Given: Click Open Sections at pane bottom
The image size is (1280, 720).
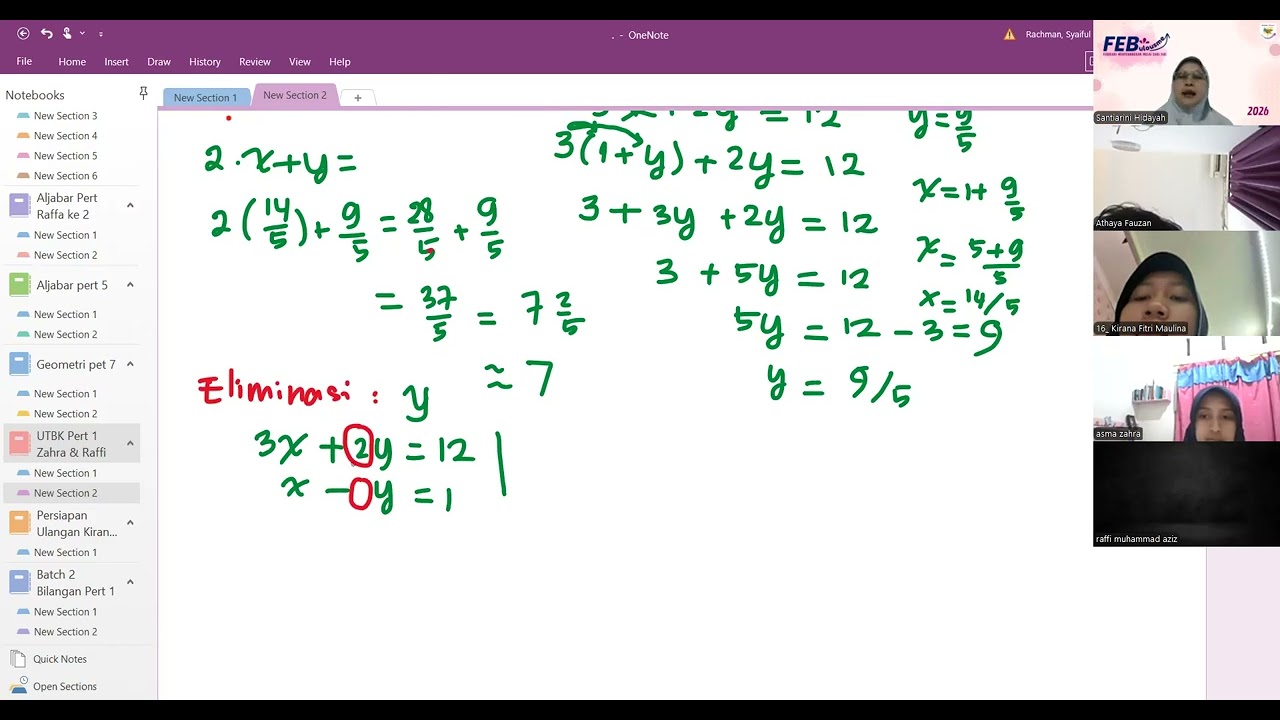Looking at the screenshot, I should click(x=65, y=686).
